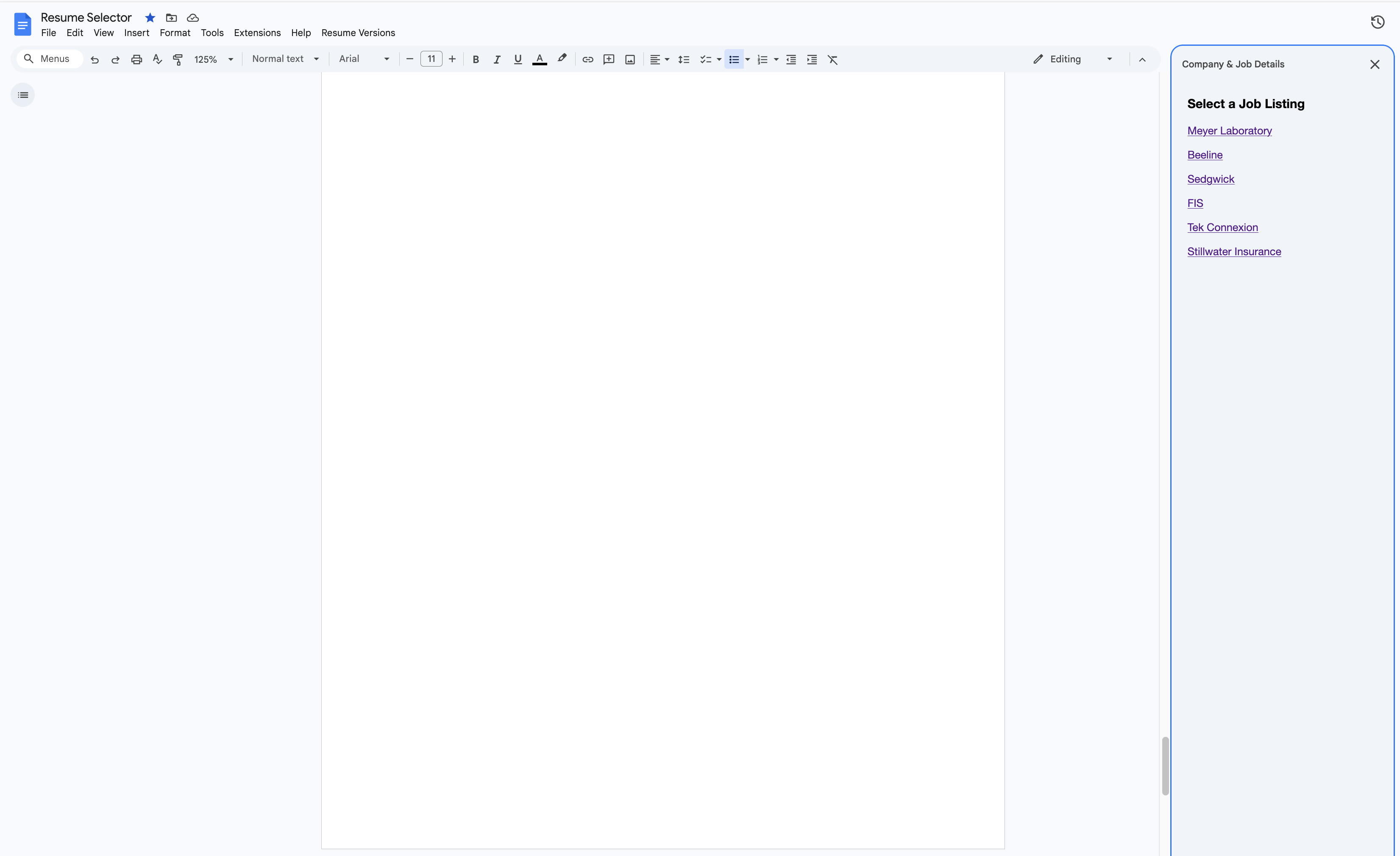Open the File menu
The height and width of the screenshot is (856, 1400).
pos(48,33)
